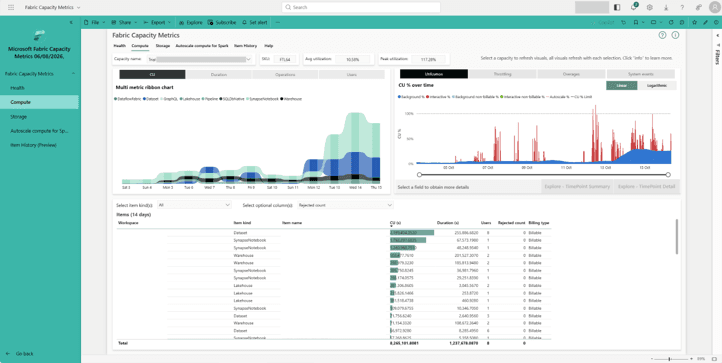Open the more options ellipsis in toolbar

coord(277,22)
